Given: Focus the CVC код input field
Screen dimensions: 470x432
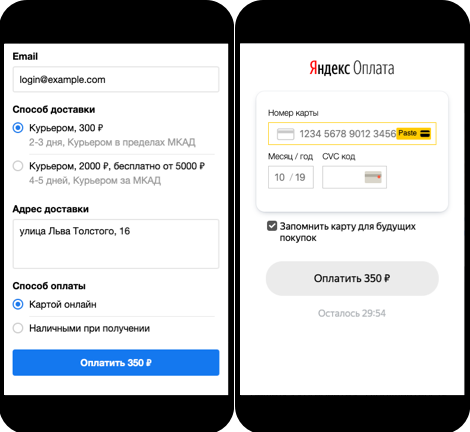Looking at the screenshot, I should [x=354, y=177].
